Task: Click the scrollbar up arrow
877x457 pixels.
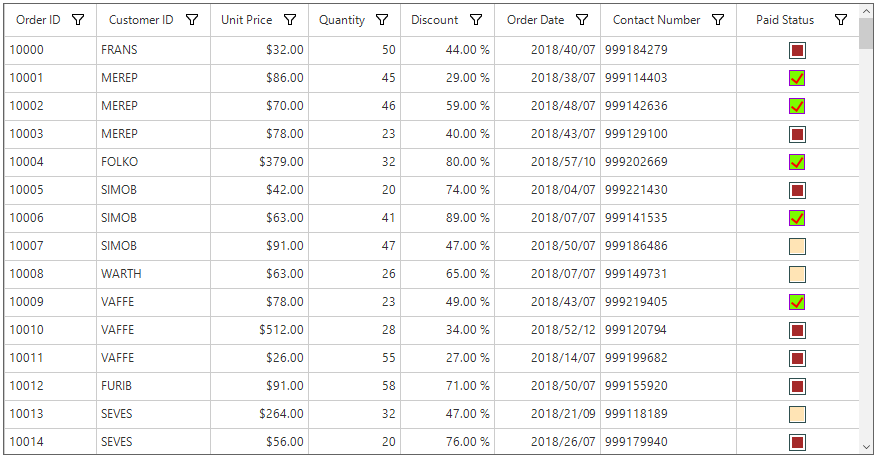Action: 866,11
